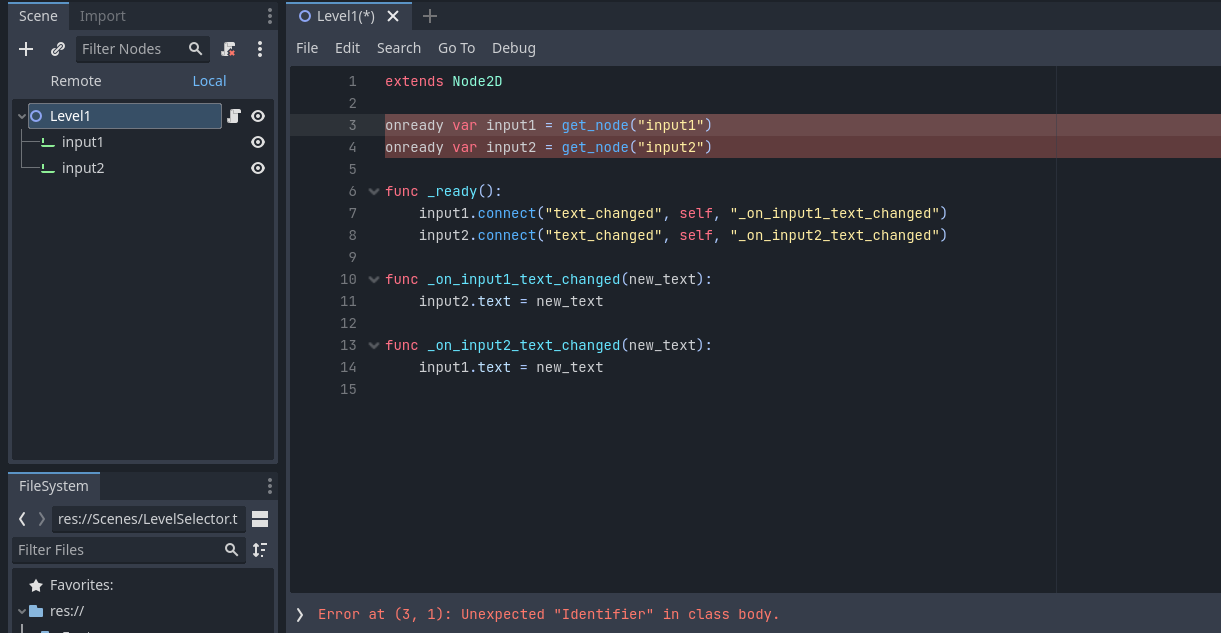Create a new script tab
The image size is (1221, 633).
[429, 16]
